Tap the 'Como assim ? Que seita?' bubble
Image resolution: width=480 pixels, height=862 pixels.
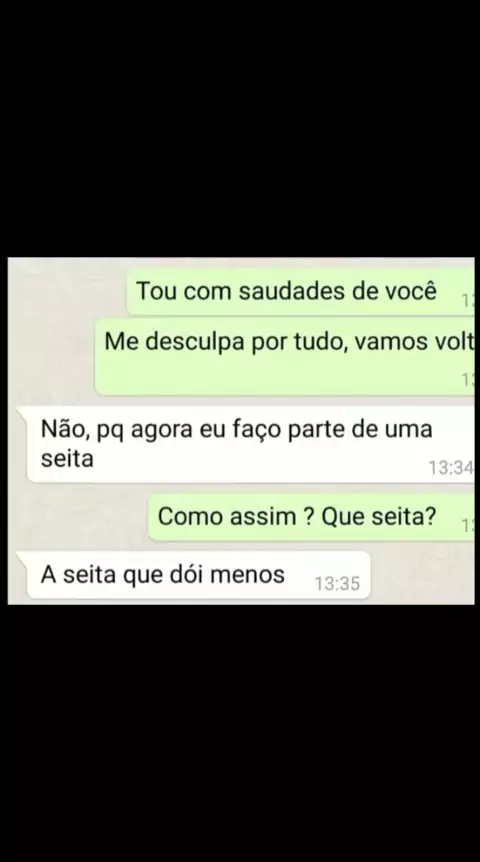(x=311, y=517)
